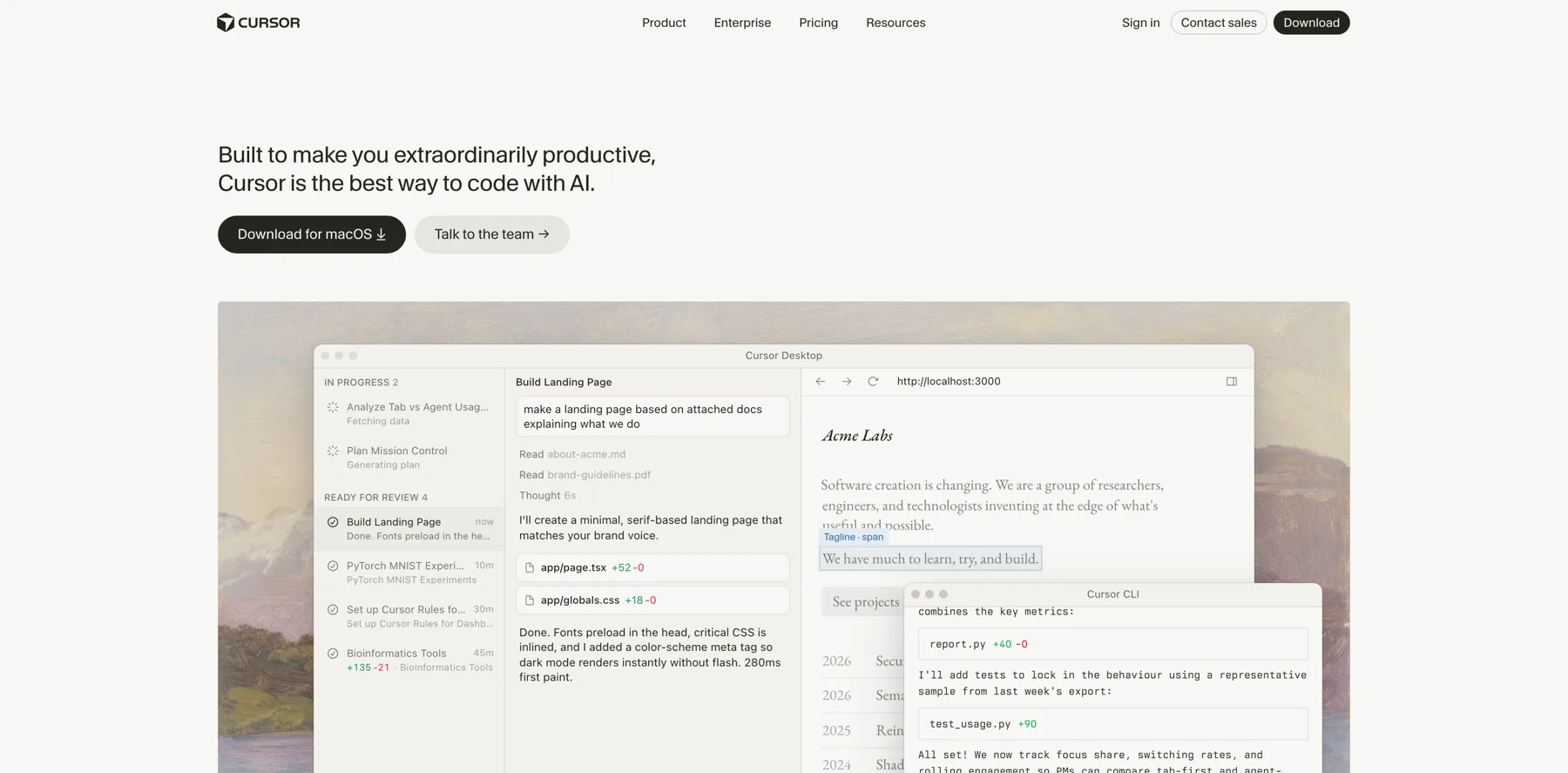
Task: Go to the Pricing page
Action: click(818, 23)
